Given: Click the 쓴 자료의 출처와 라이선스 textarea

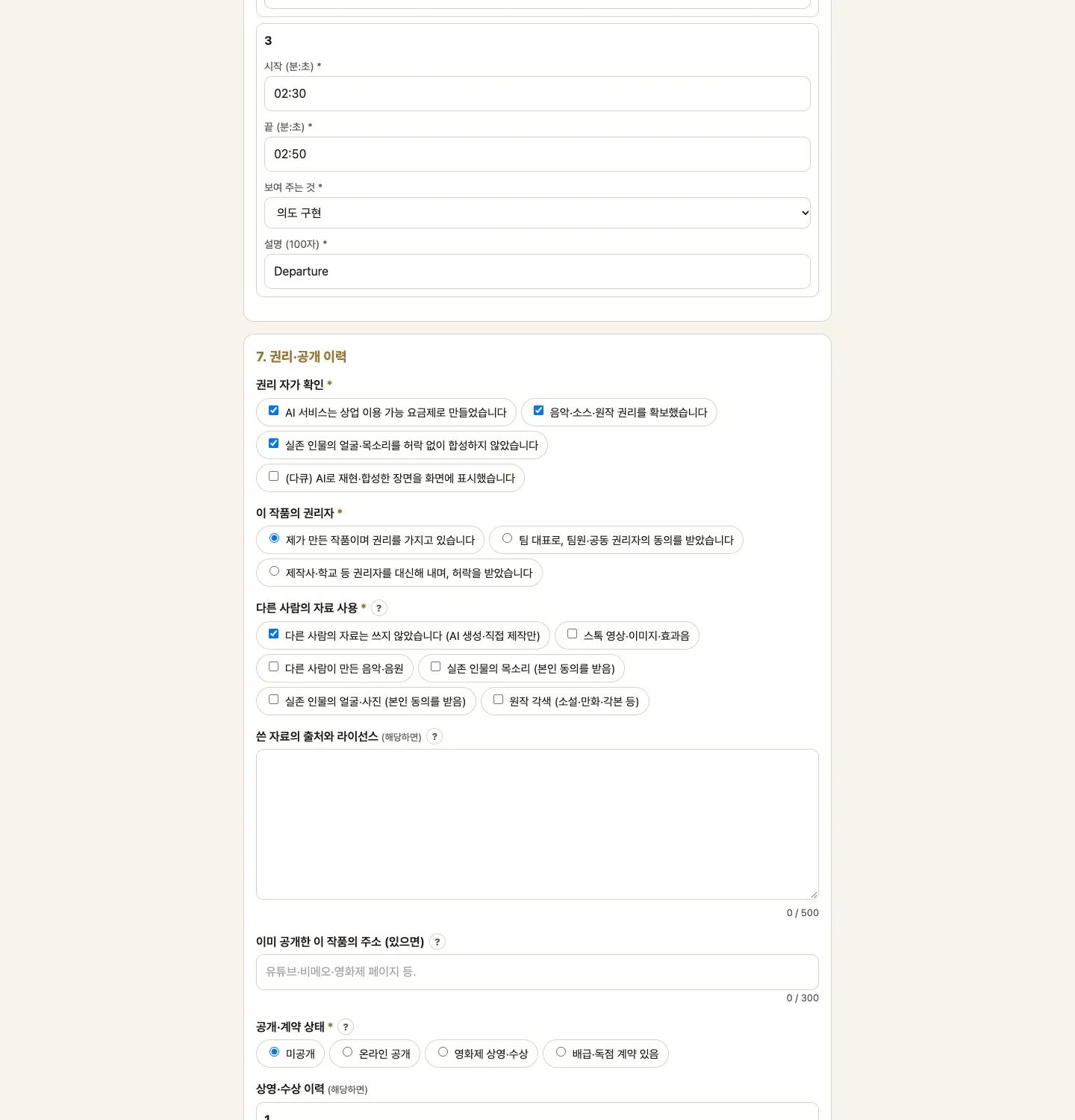Looking at the screenshot, I should point(537,824).
